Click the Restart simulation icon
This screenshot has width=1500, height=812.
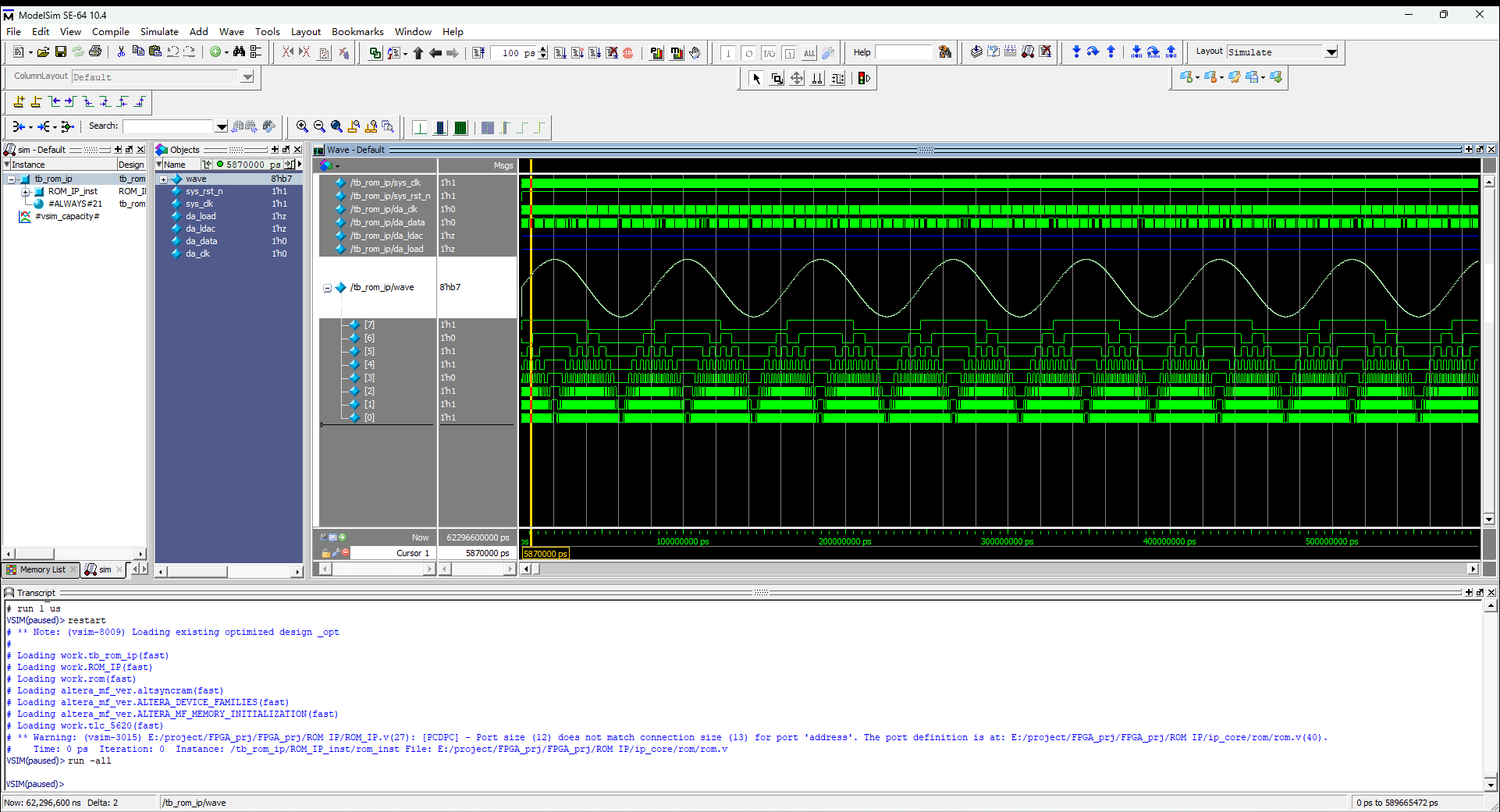pos(478,53)
